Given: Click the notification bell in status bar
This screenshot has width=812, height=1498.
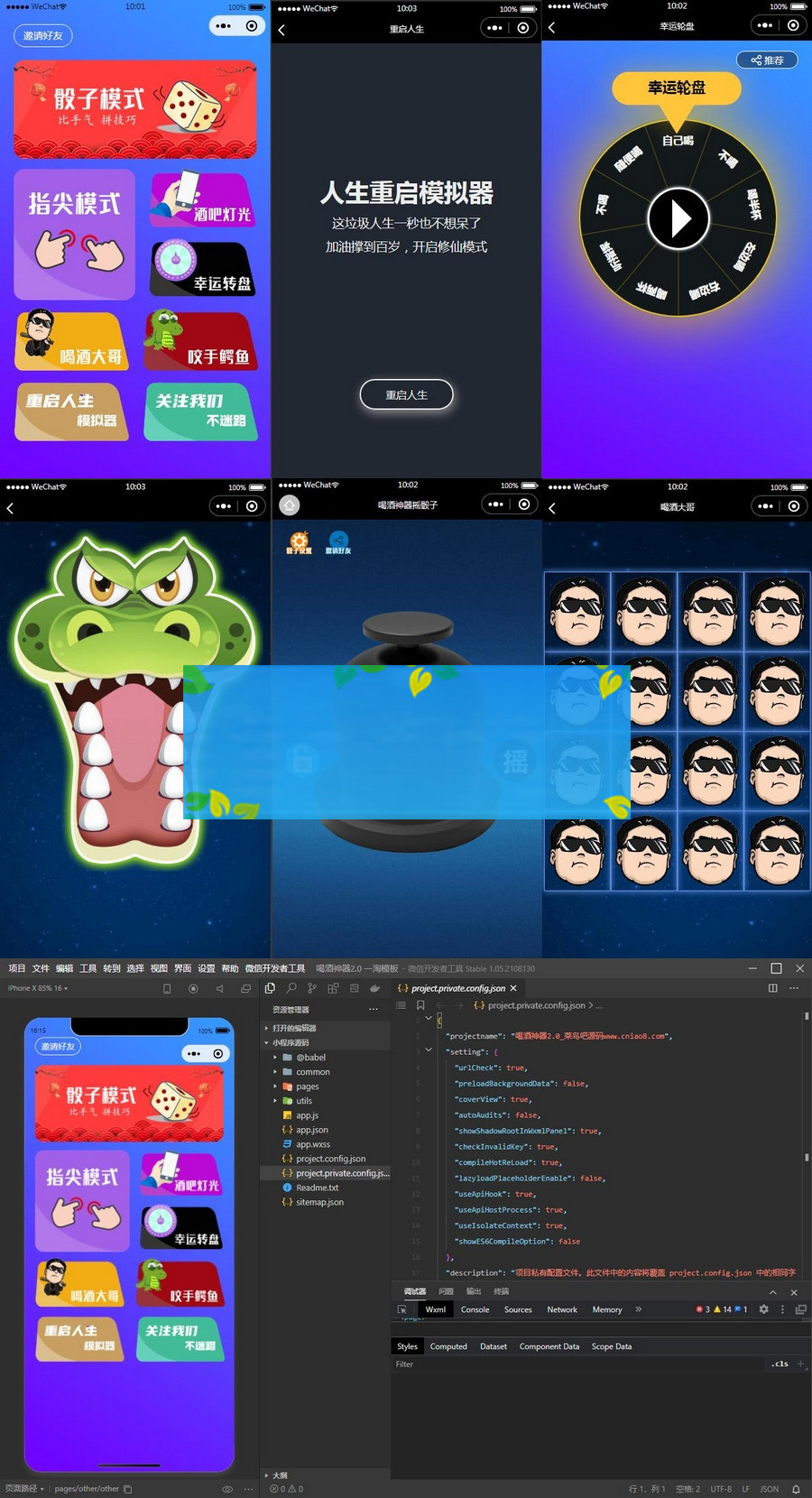Looking at the screenshot, I should click(796, 1489).
